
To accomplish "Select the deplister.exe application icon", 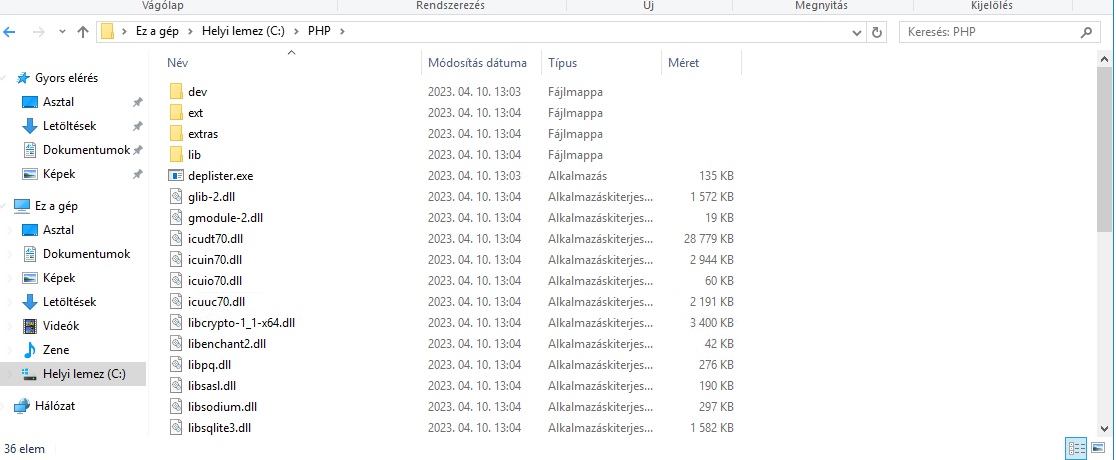I will pos(176,176).
